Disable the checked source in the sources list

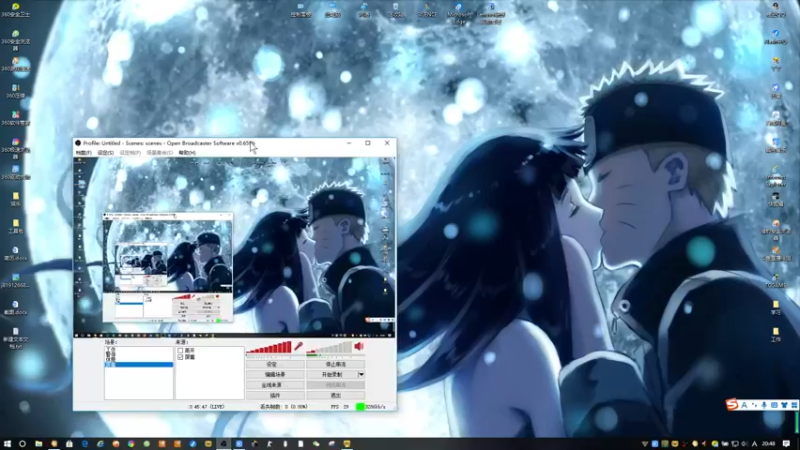[180, 357]
